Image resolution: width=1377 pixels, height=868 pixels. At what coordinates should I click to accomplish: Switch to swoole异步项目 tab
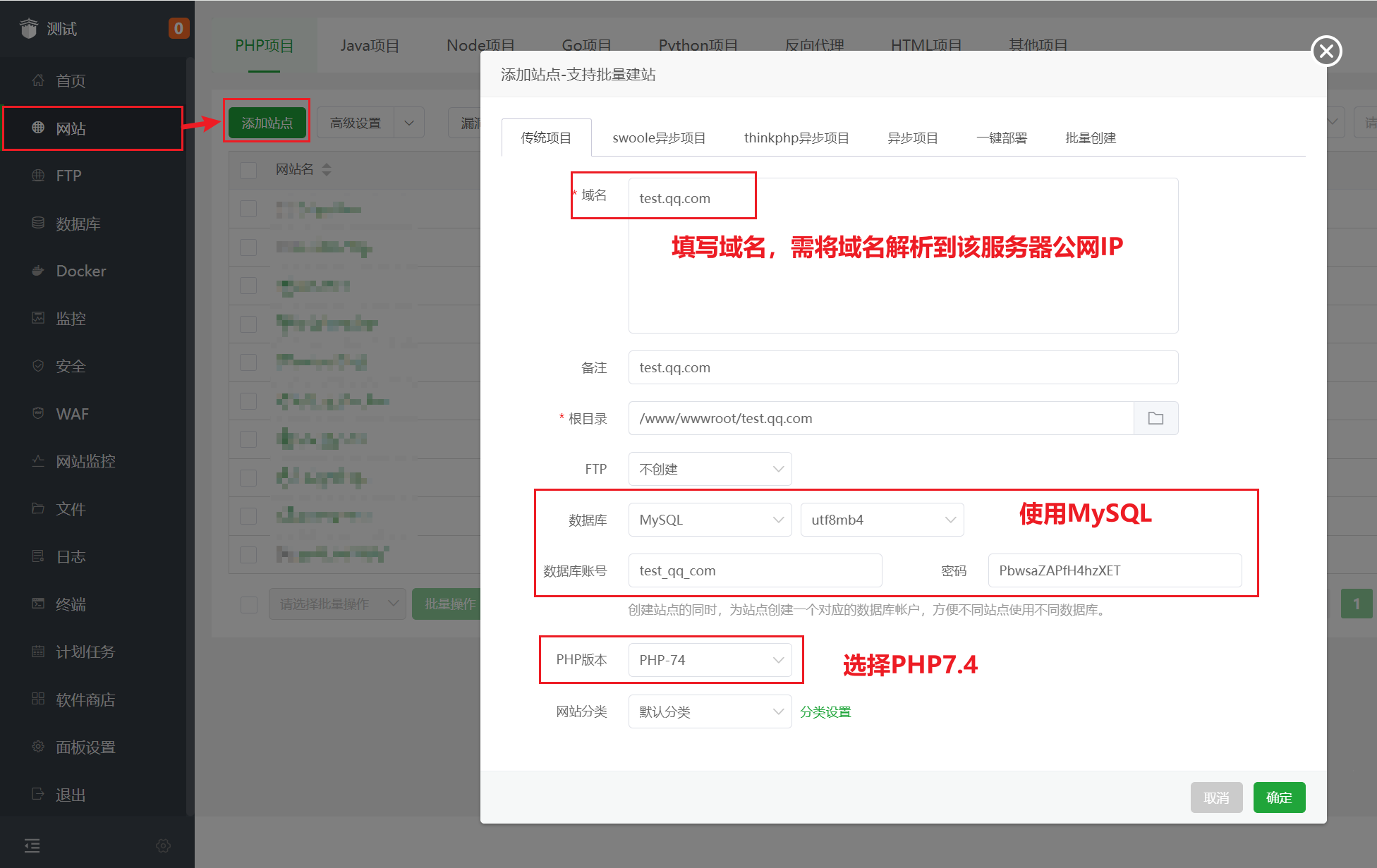click(x=659, y=138)
